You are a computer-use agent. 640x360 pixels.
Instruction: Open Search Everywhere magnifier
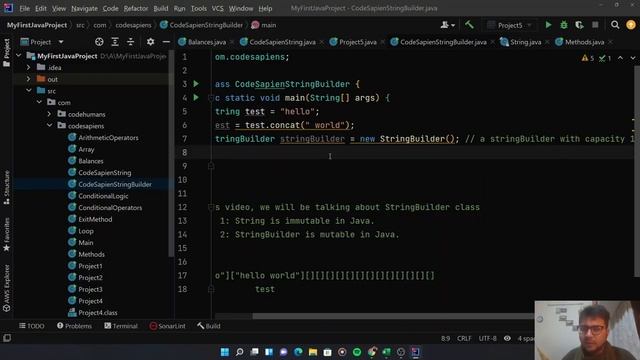(615, 25)
